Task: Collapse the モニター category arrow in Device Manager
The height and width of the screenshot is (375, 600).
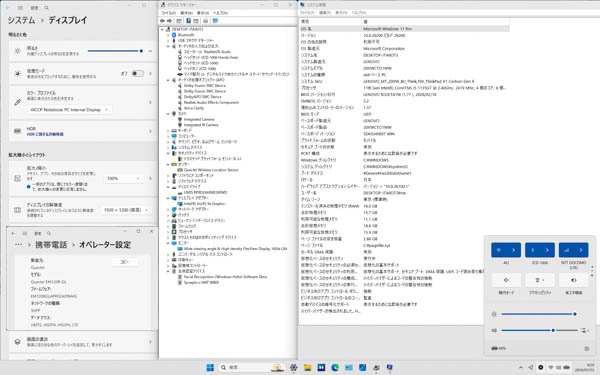Action: tap(168, 243)
